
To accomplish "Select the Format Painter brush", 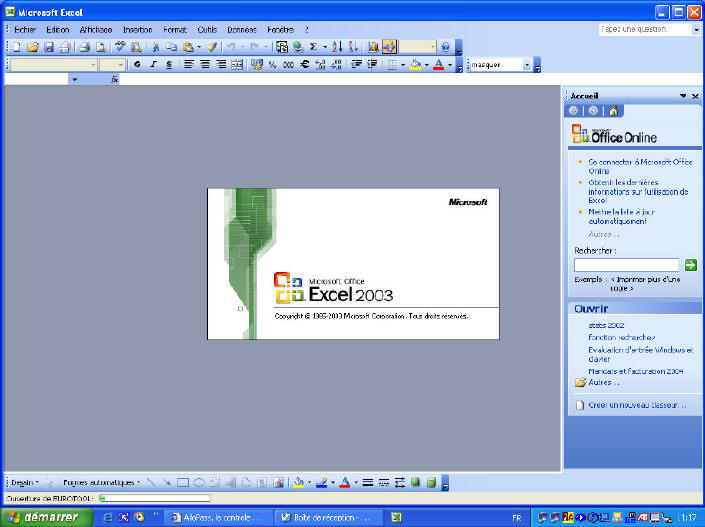I will tap(212, 47).
